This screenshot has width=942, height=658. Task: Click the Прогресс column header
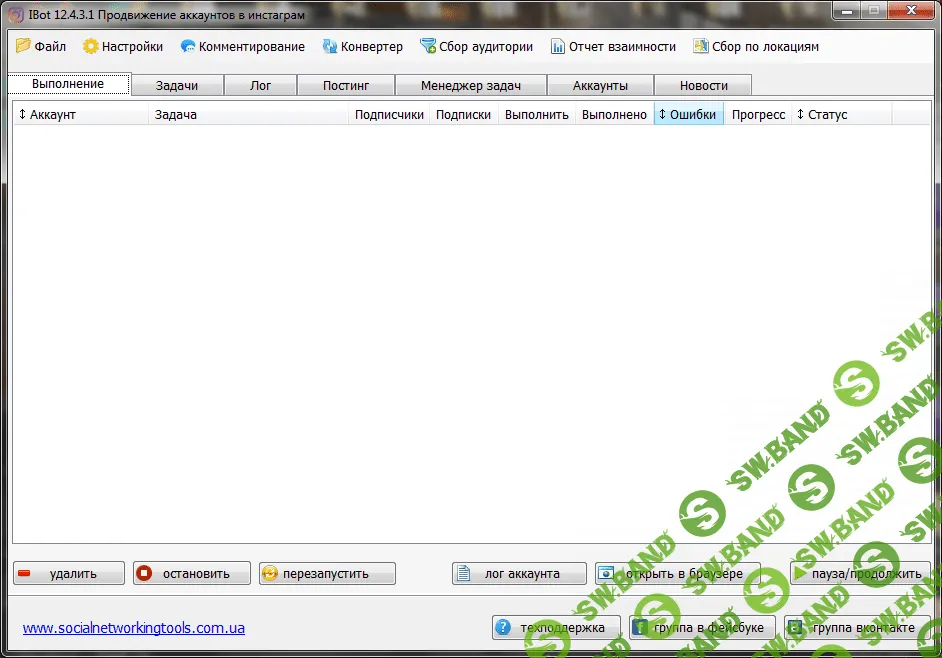(758, 114)
